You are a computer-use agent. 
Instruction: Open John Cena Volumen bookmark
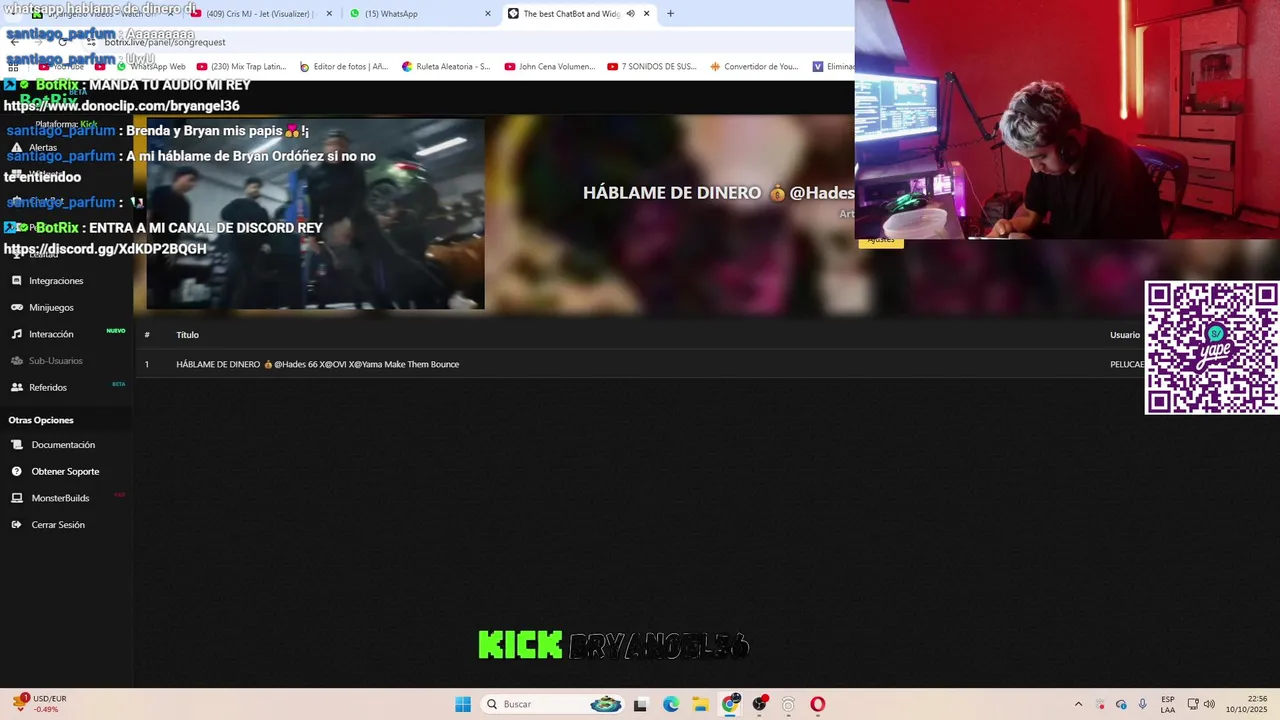(550, 67)
